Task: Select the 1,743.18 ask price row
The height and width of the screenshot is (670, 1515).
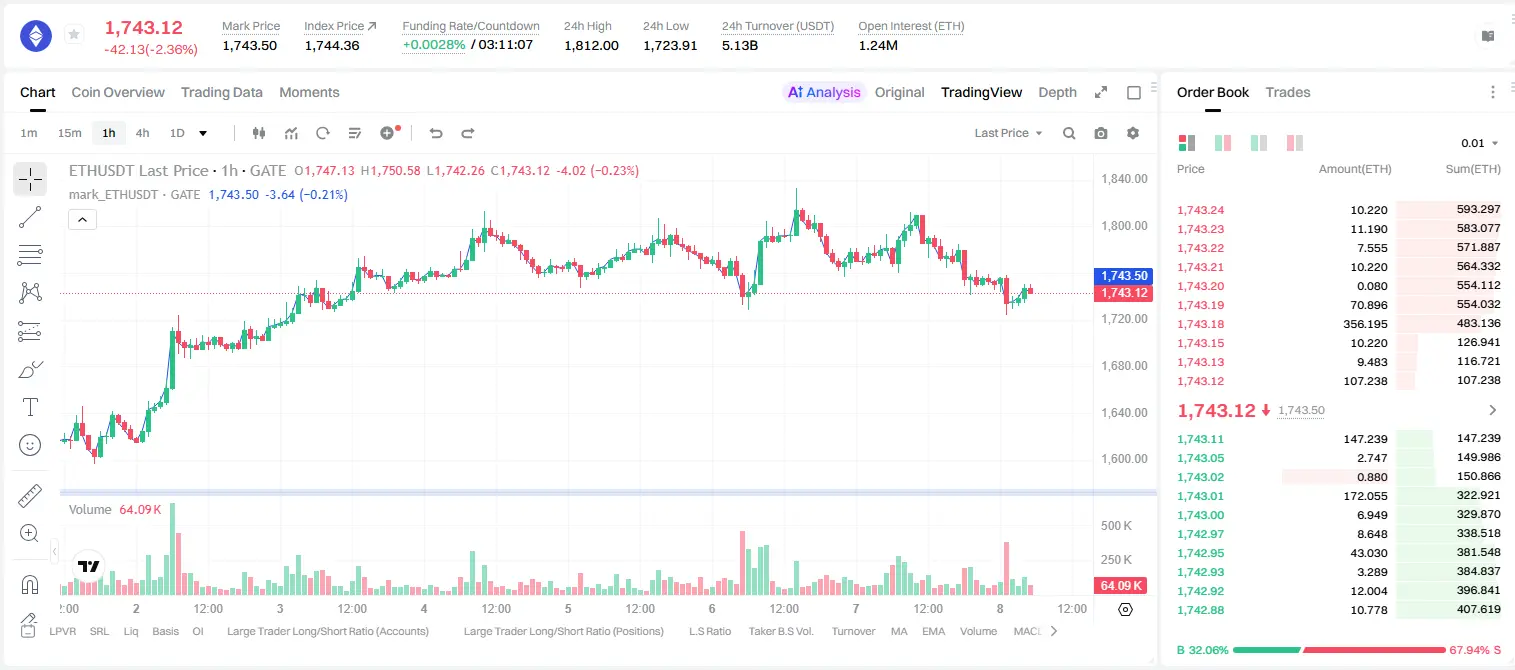Action: click(x=1339, y=324)
